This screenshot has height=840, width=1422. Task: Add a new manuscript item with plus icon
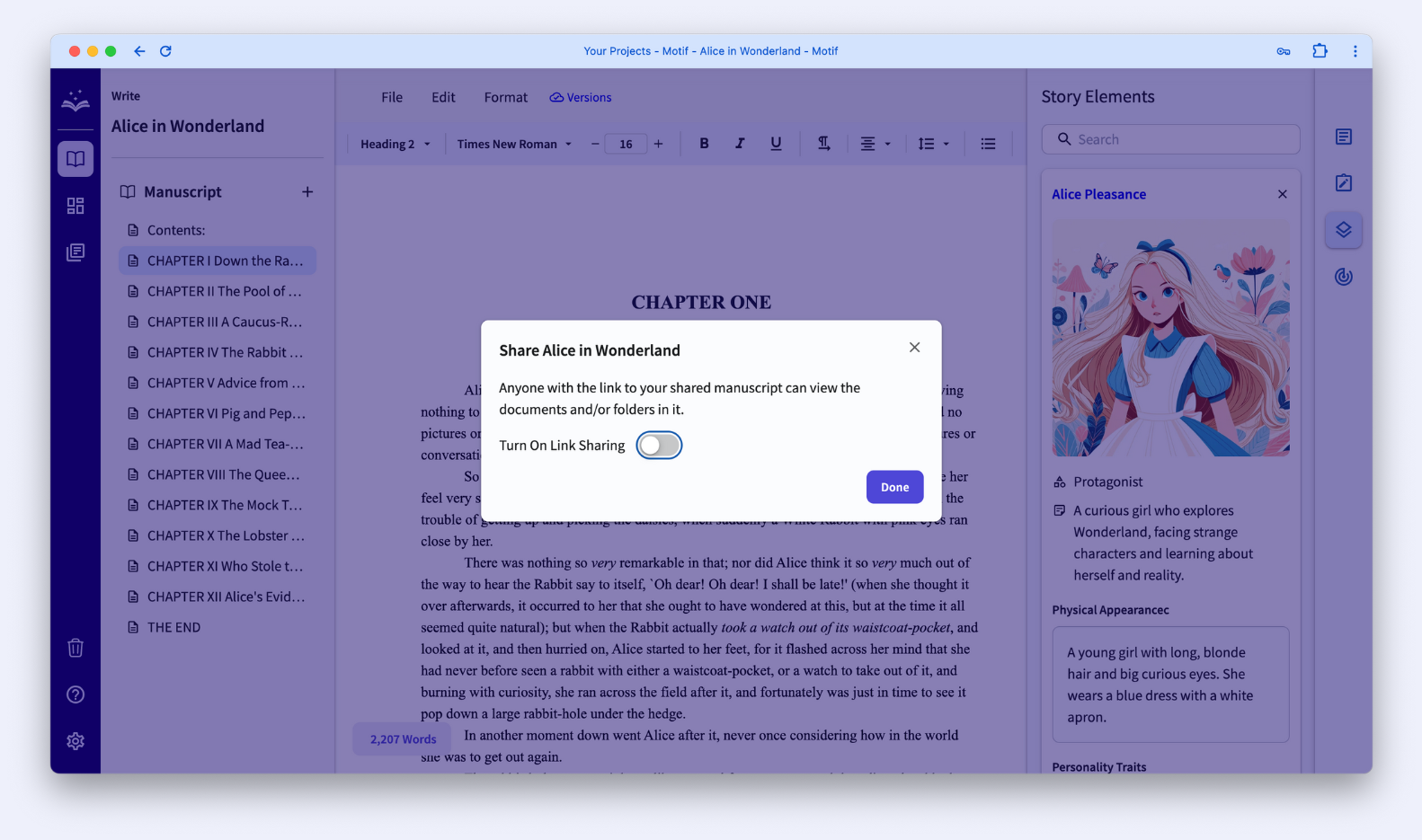tap(307, 192)
